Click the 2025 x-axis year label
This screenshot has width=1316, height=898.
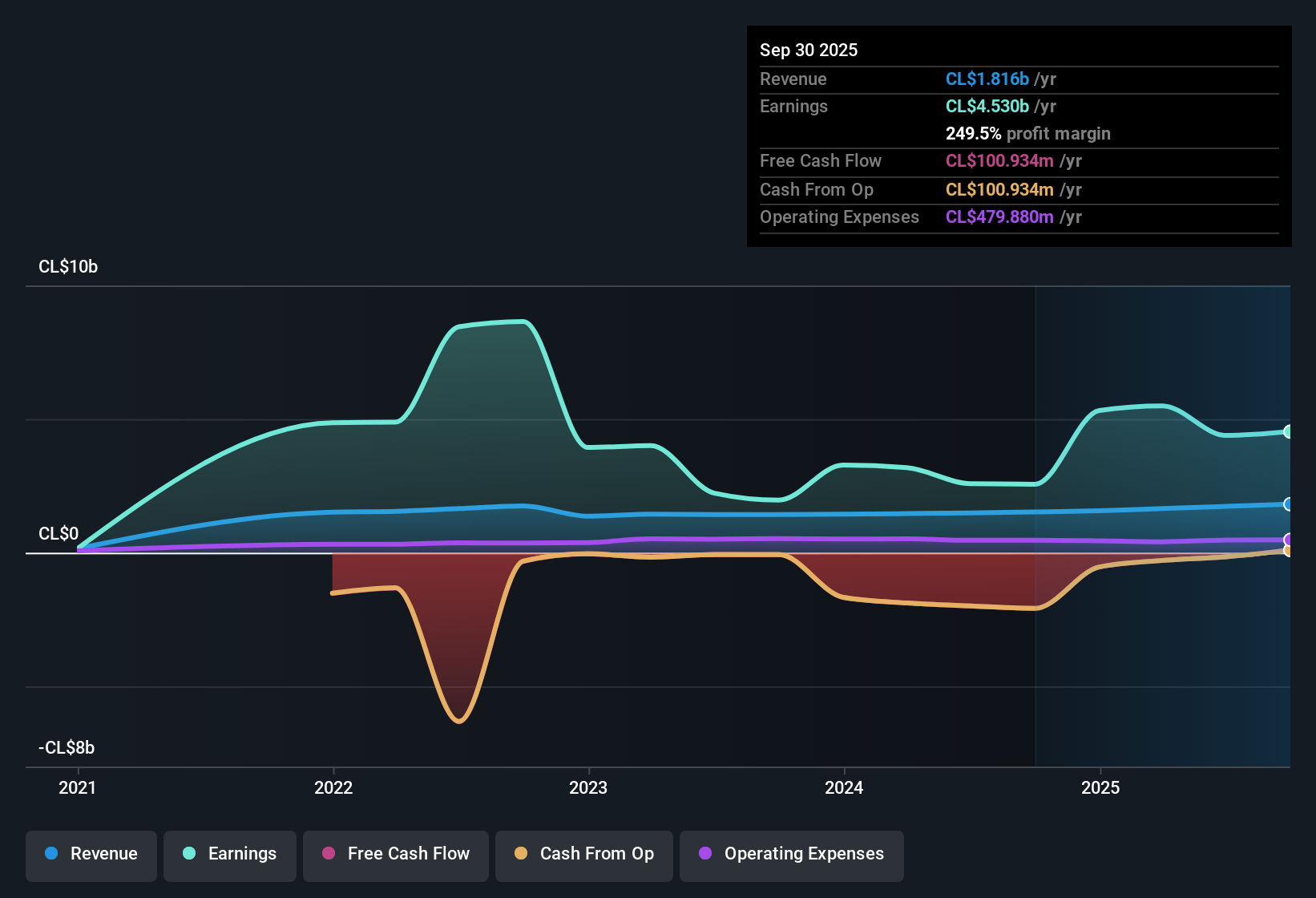click(1100, 787)
